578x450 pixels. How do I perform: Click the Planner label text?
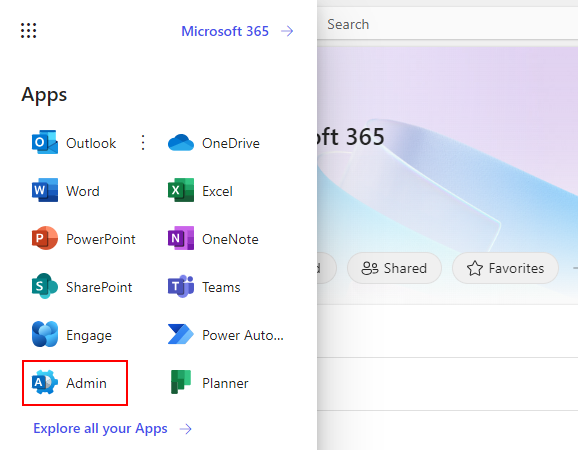pos(225,383)
